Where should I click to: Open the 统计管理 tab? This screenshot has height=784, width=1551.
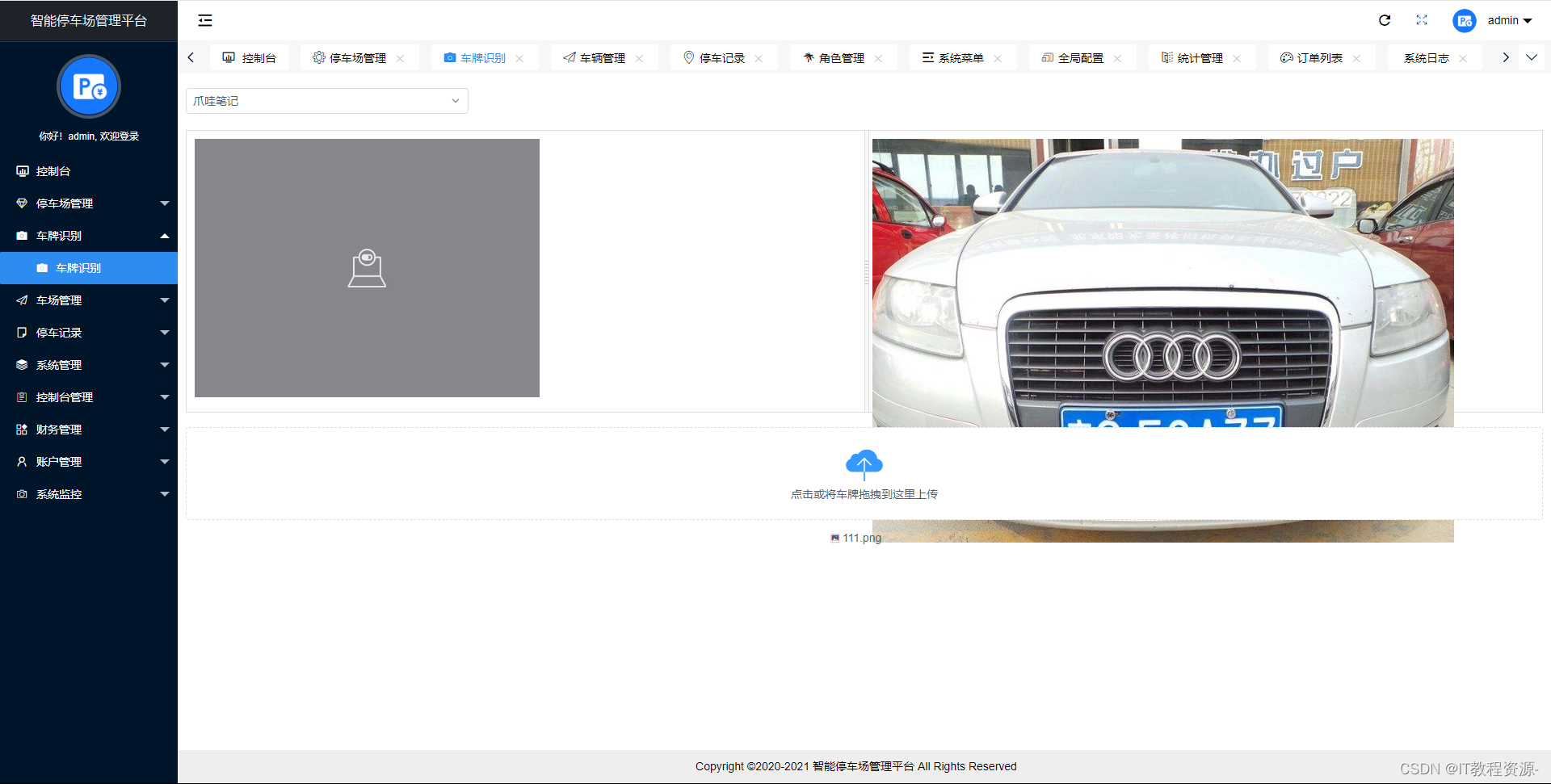1200,58
